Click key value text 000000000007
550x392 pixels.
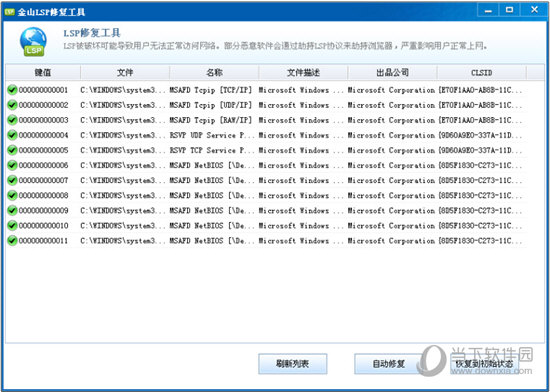pos(43,181)
